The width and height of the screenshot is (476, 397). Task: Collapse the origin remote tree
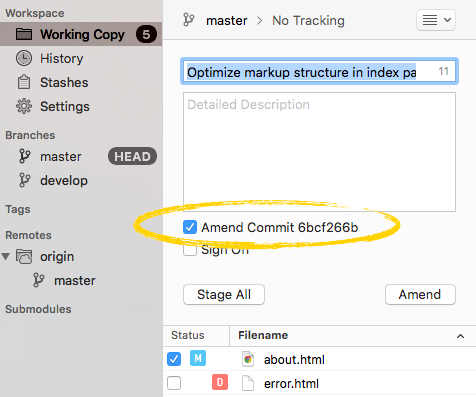click(6, 256)
